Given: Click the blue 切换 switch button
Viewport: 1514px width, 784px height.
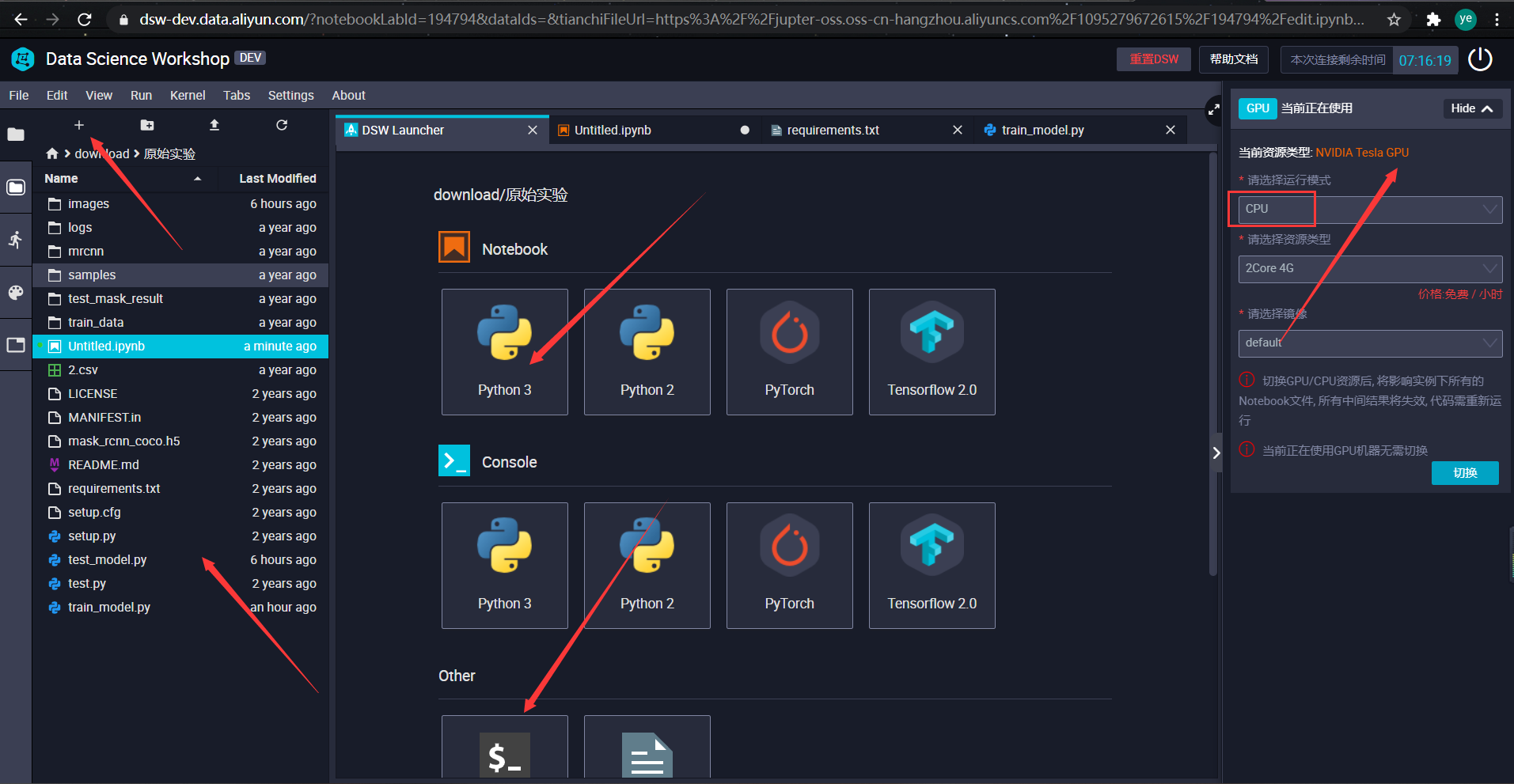Looking at the screenshot, I should click(x=1465, y=473).
